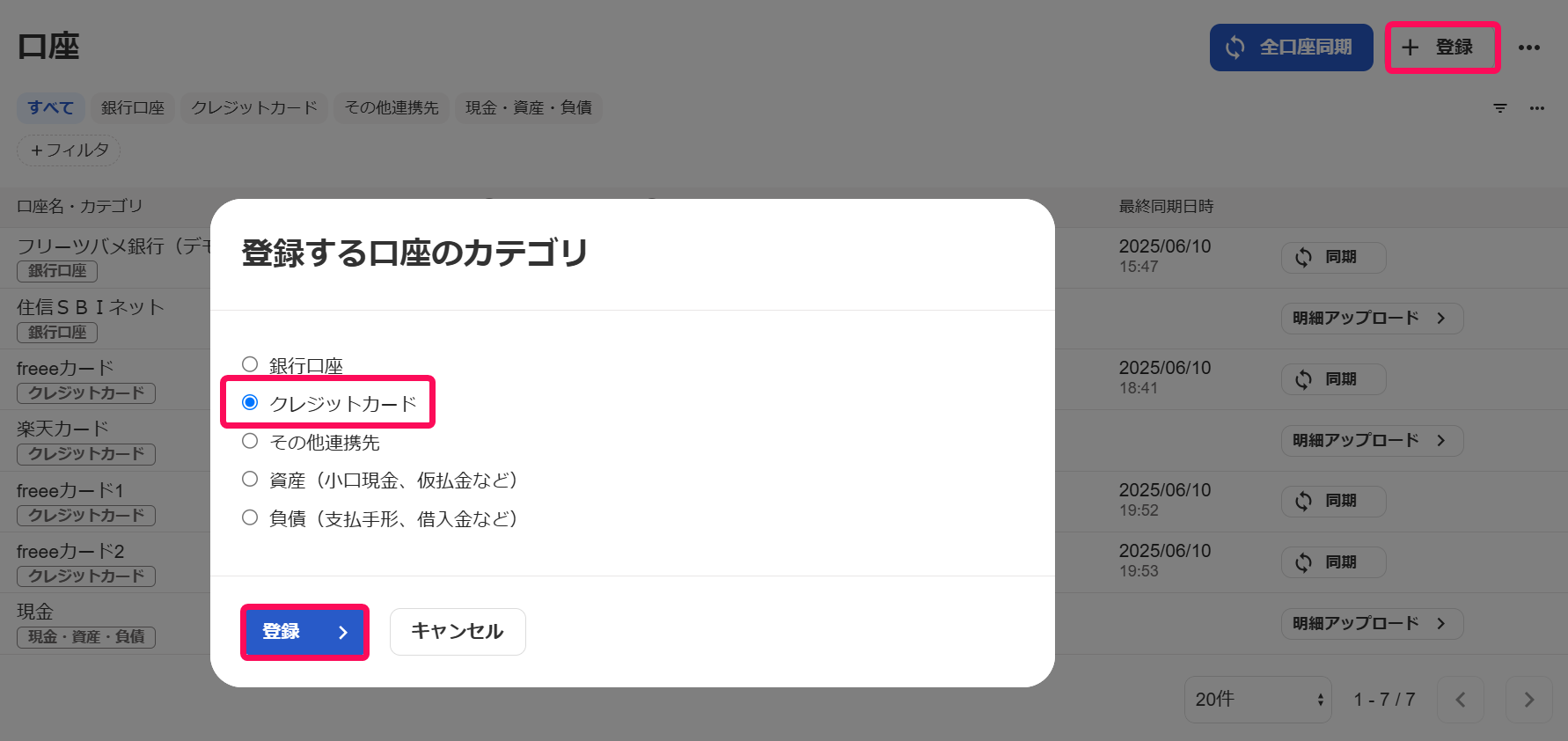
Task: Open 明細アップロード for 住信ＳＢＩネット
Action: click(1371, 318)
